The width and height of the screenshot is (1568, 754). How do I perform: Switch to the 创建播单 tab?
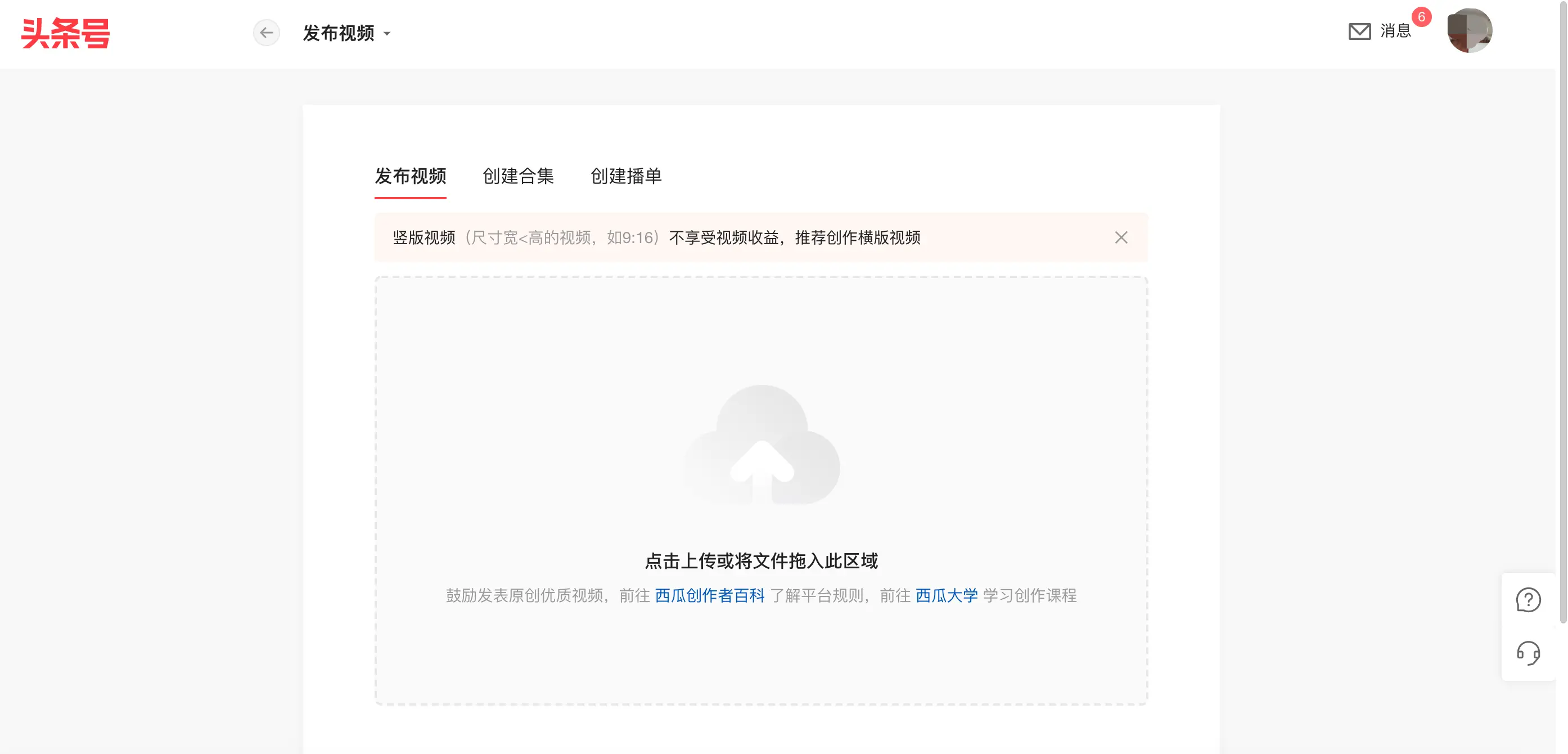tap(625, 177)
